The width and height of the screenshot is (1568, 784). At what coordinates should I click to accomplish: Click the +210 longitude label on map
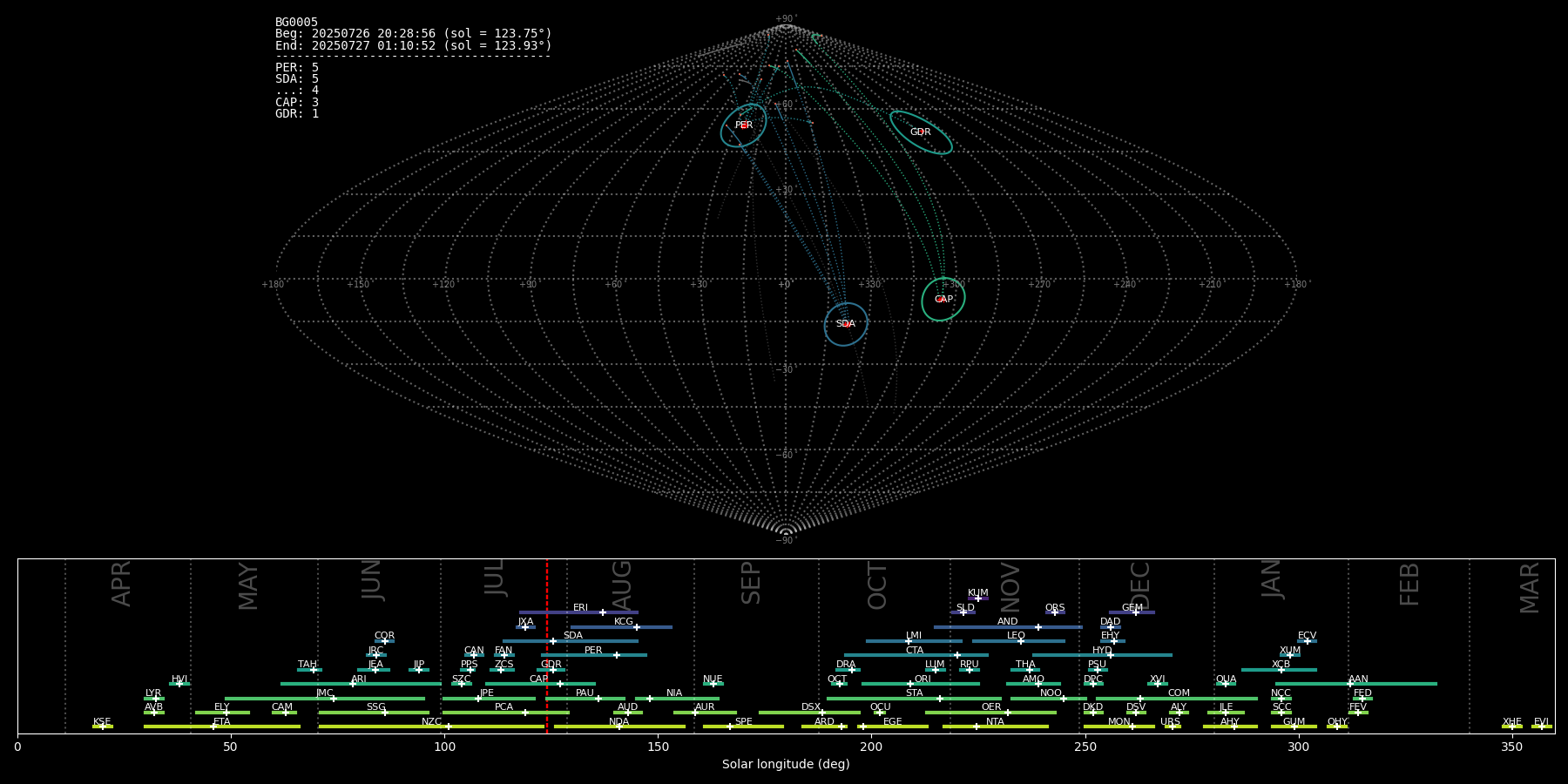1210,284
